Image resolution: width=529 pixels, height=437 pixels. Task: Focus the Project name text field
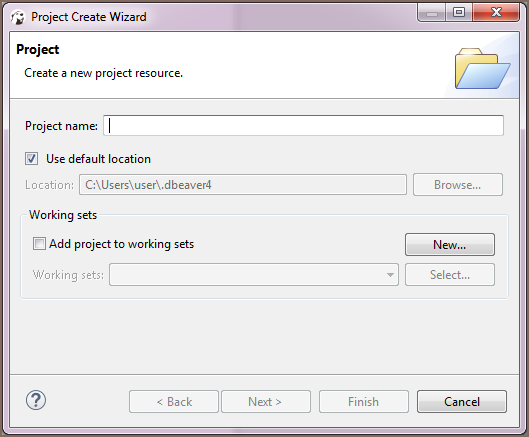point(303,126)
